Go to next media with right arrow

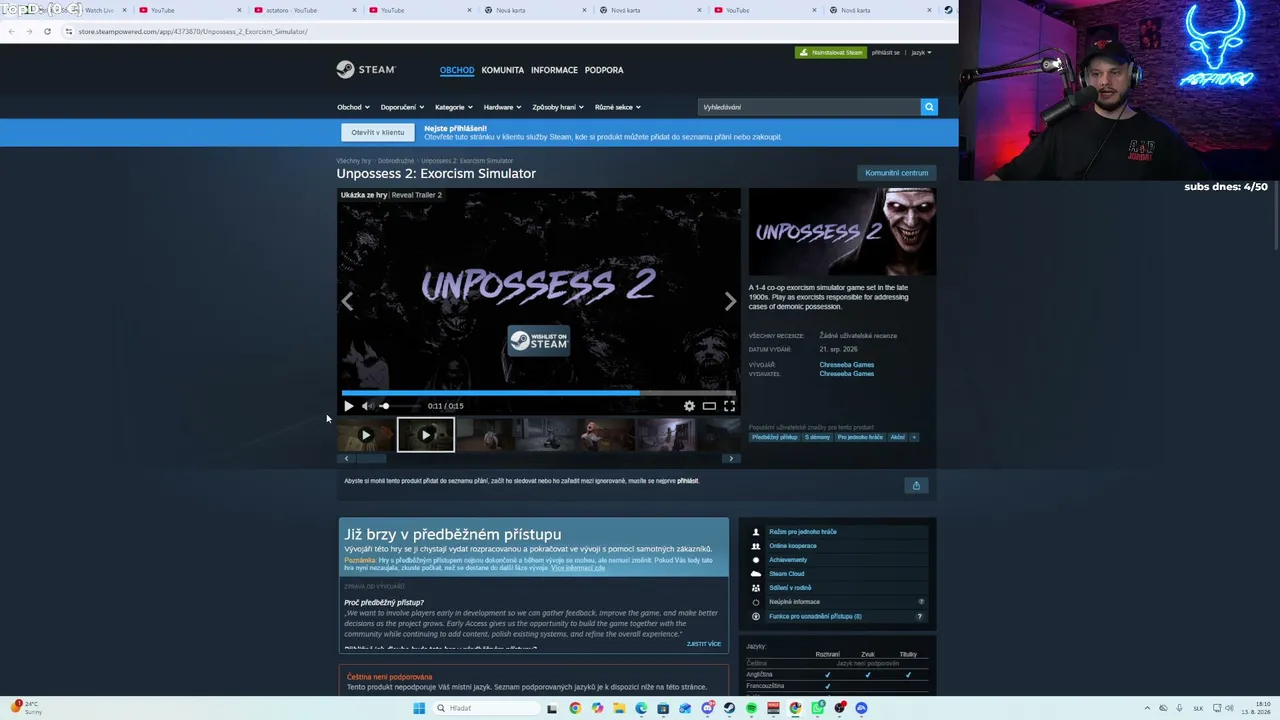pyautogui.click(x=730, y=301)
